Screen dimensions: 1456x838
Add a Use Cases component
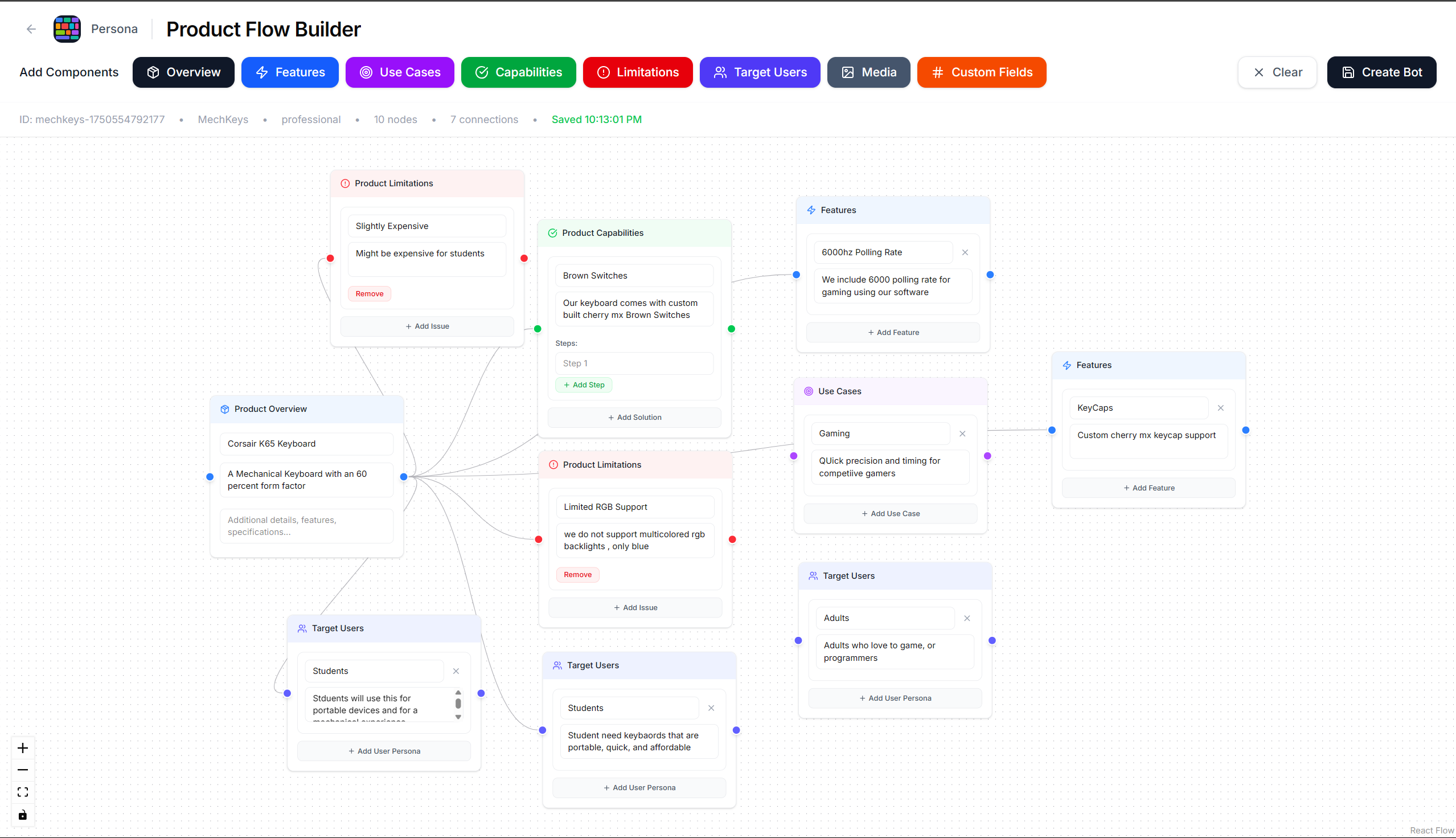tap(399, 72)
